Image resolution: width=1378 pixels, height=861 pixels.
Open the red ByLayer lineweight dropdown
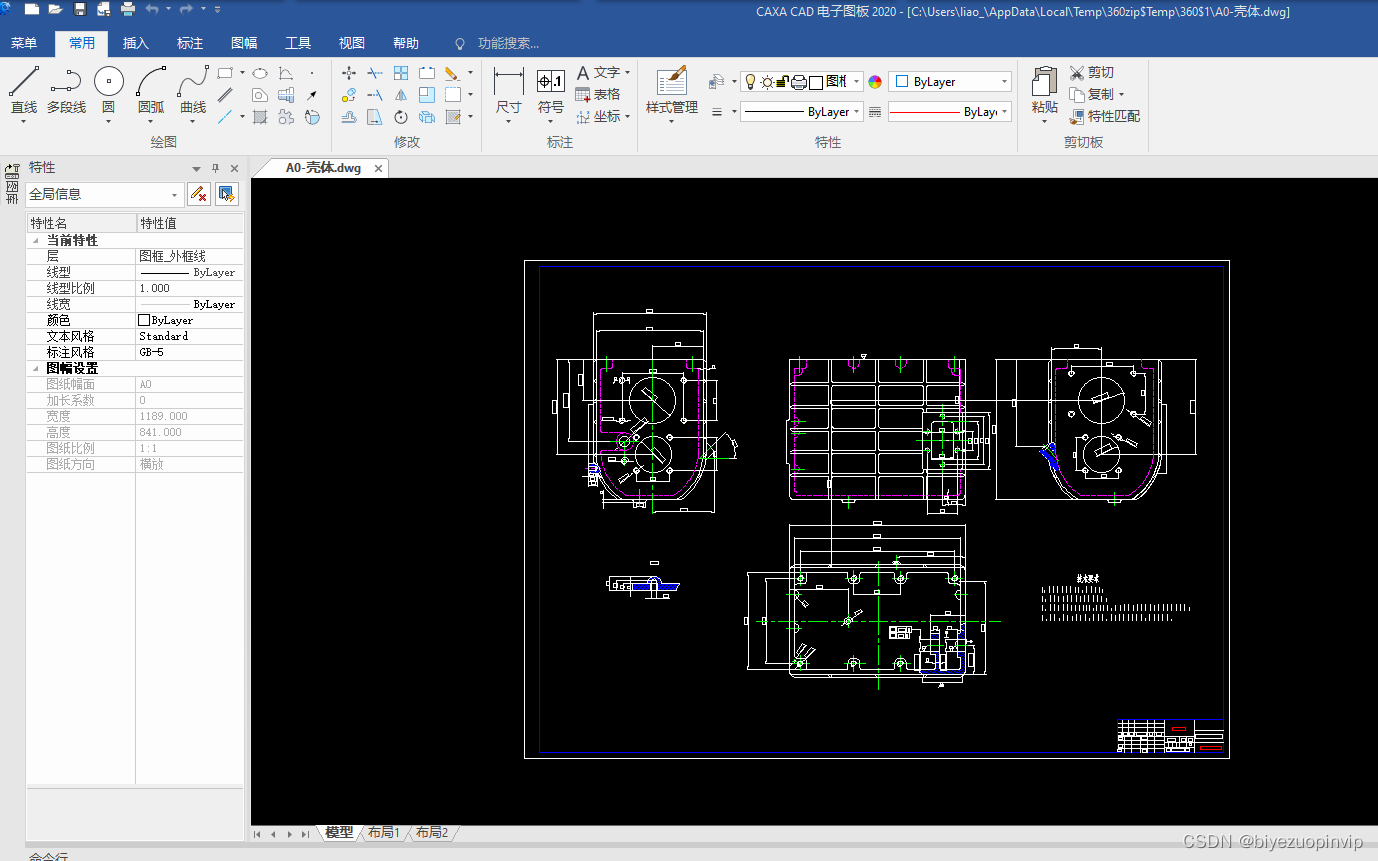[950, 112]
